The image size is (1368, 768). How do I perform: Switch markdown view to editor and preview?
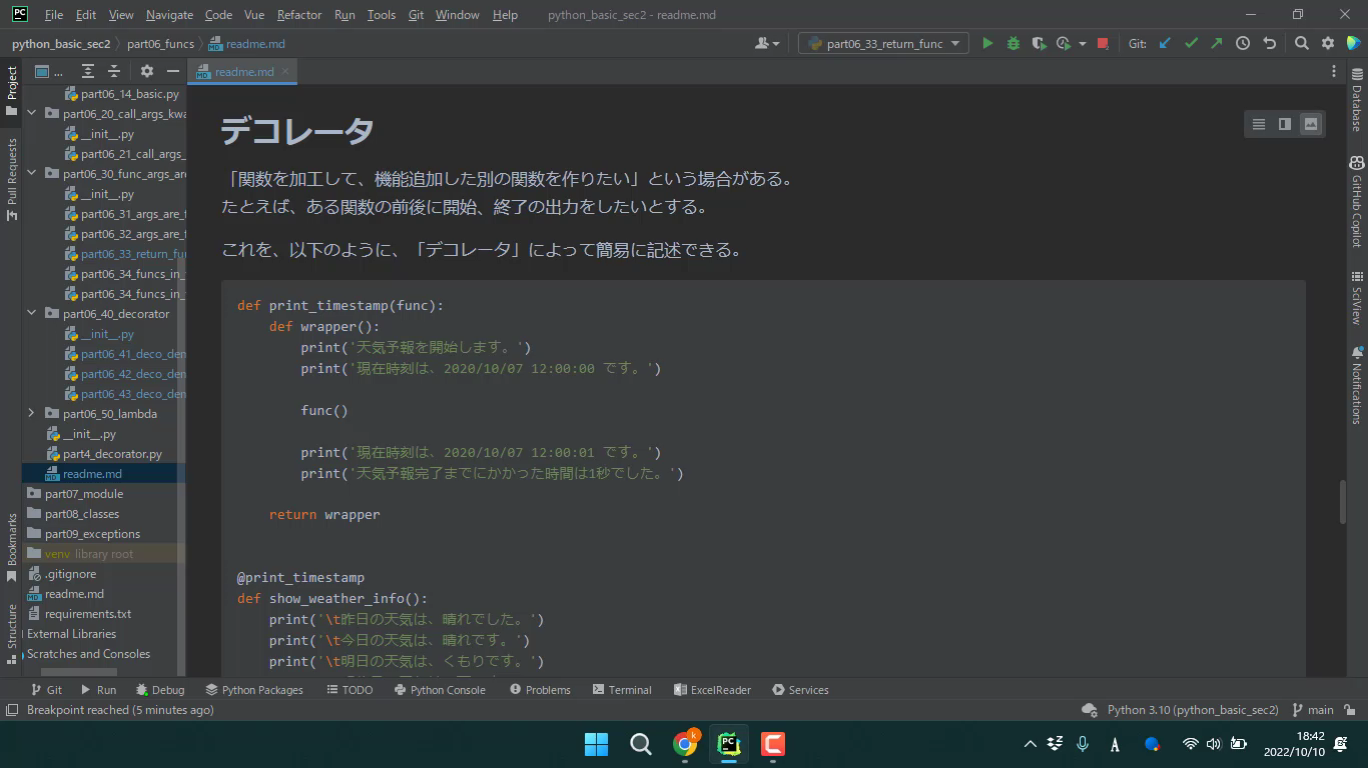pos(1285,124)
